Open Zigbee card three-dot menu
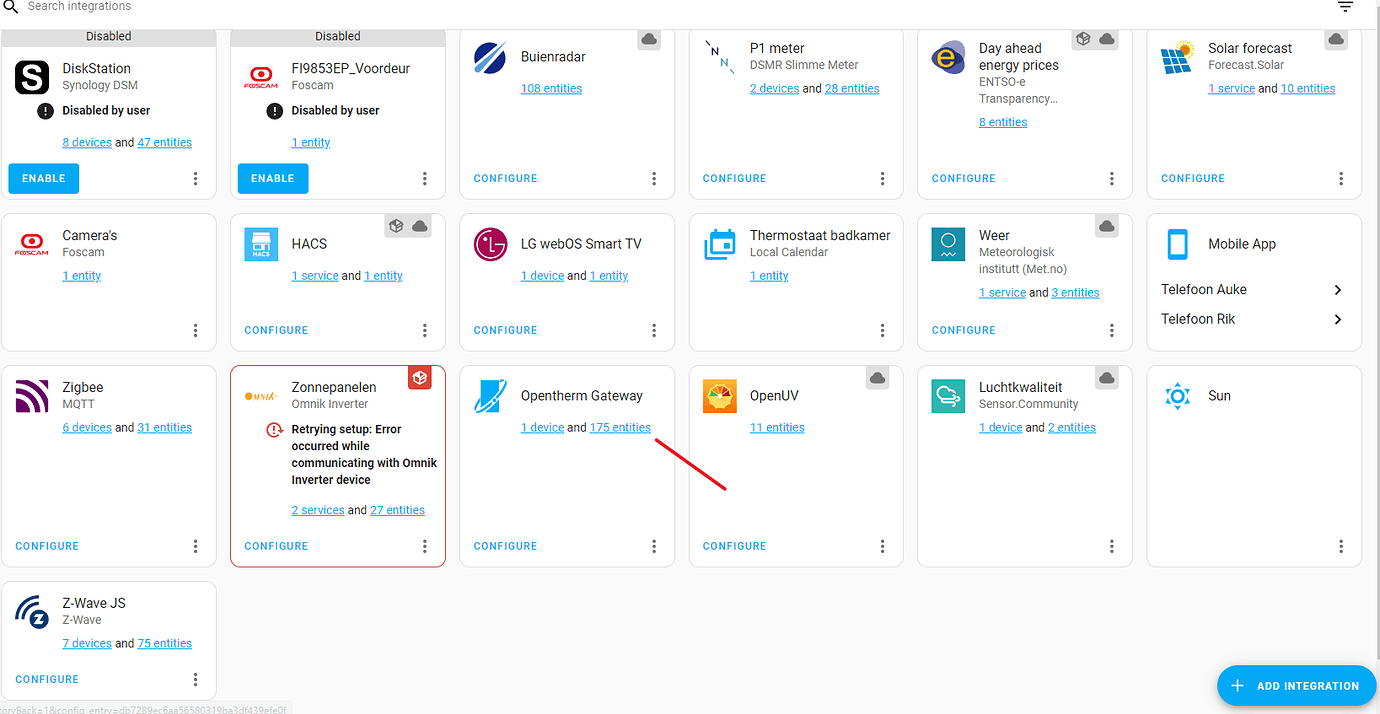 195,546
